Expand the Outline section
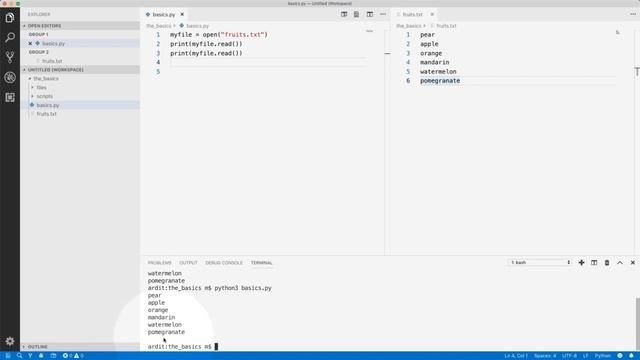Image resolution: width=640 pixels, height=360 pixels. (x=80, y=347)
